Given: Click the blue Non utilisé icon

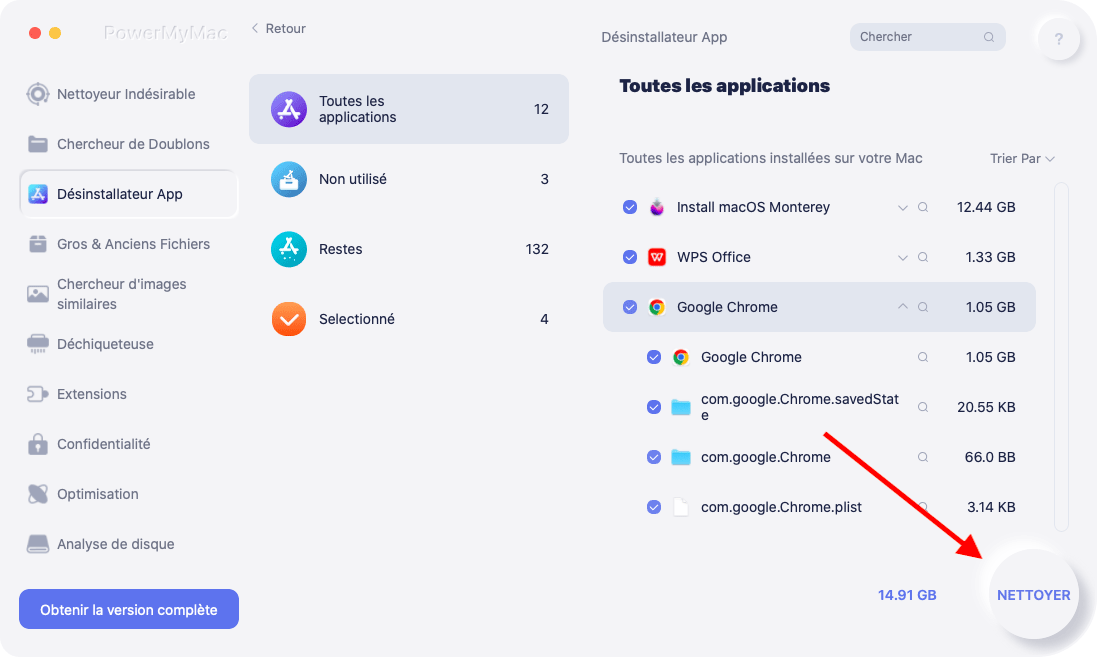Looking at the screenshot, I should (289, 179).
